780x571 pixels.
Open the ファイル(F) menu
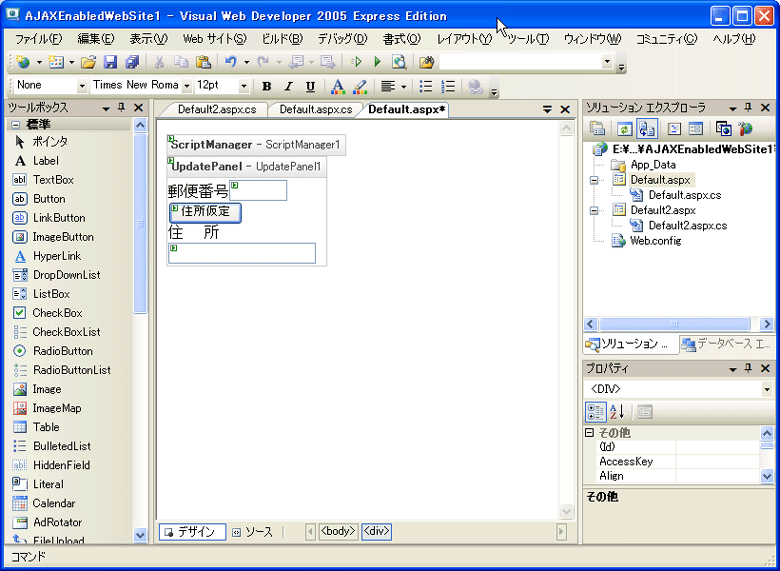39,39
